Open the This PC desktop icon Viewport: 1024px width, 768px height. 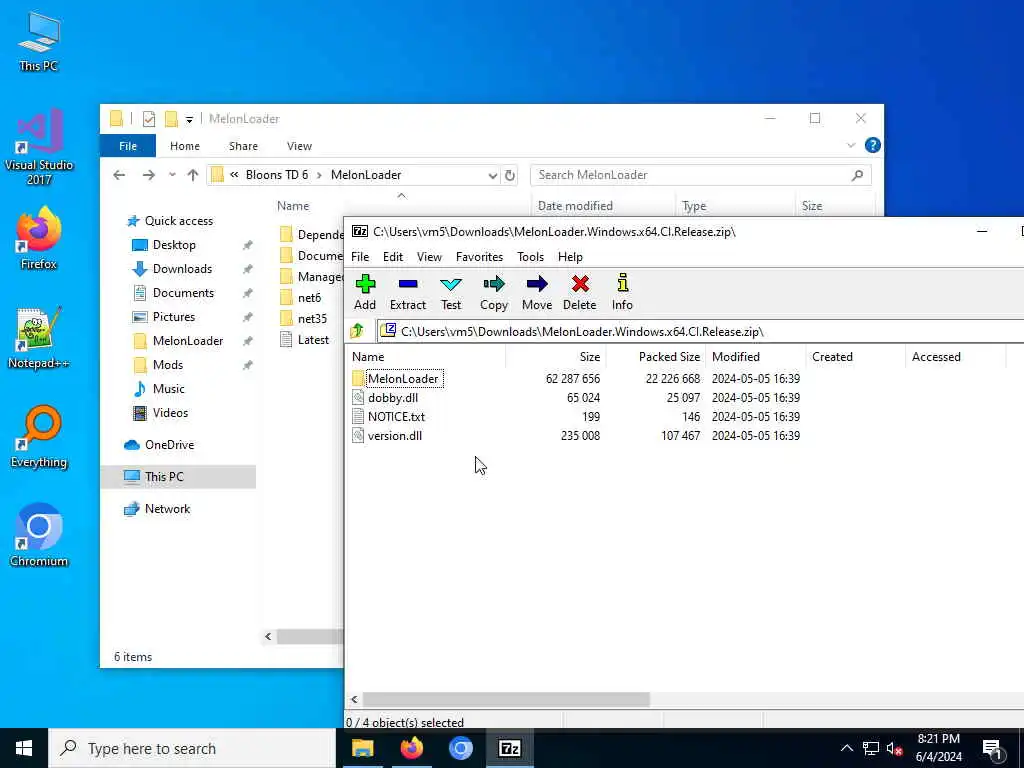[x=39, y=41]
